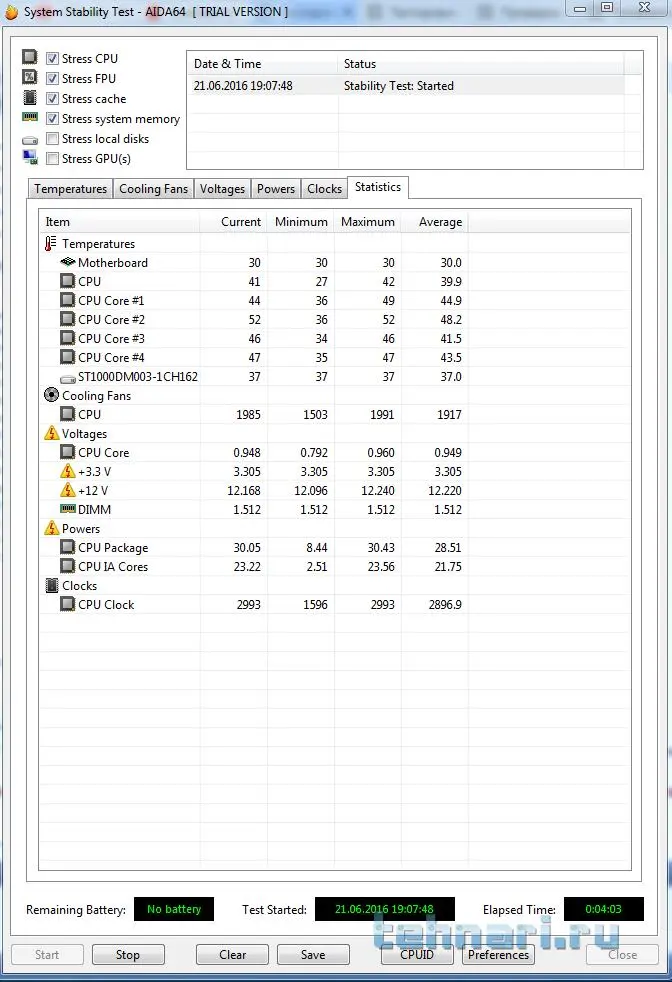
Task: Click the chip icon of CPU Core #1 row
Action: [x=67, y=300]
